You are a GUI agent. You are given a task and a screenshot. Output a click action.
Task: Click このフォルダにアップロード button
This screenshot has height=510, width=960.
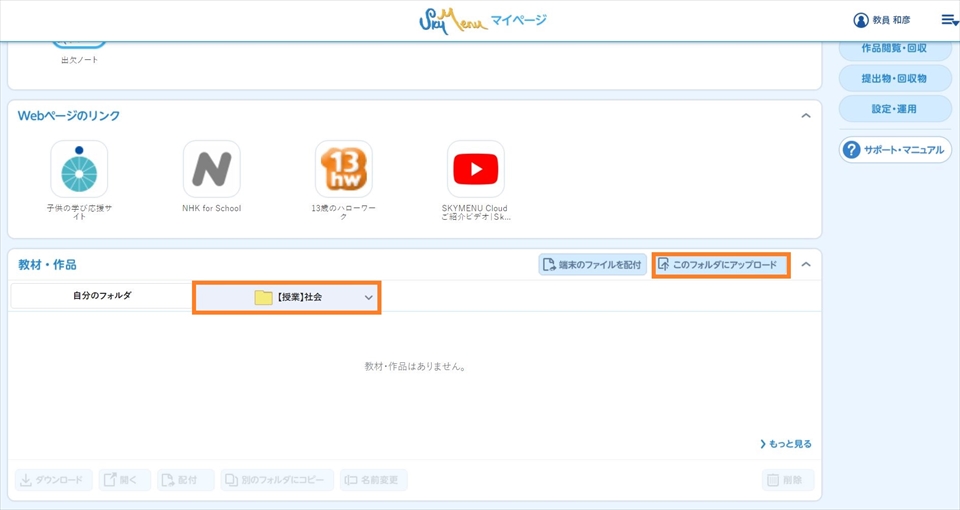coord(720,265)
